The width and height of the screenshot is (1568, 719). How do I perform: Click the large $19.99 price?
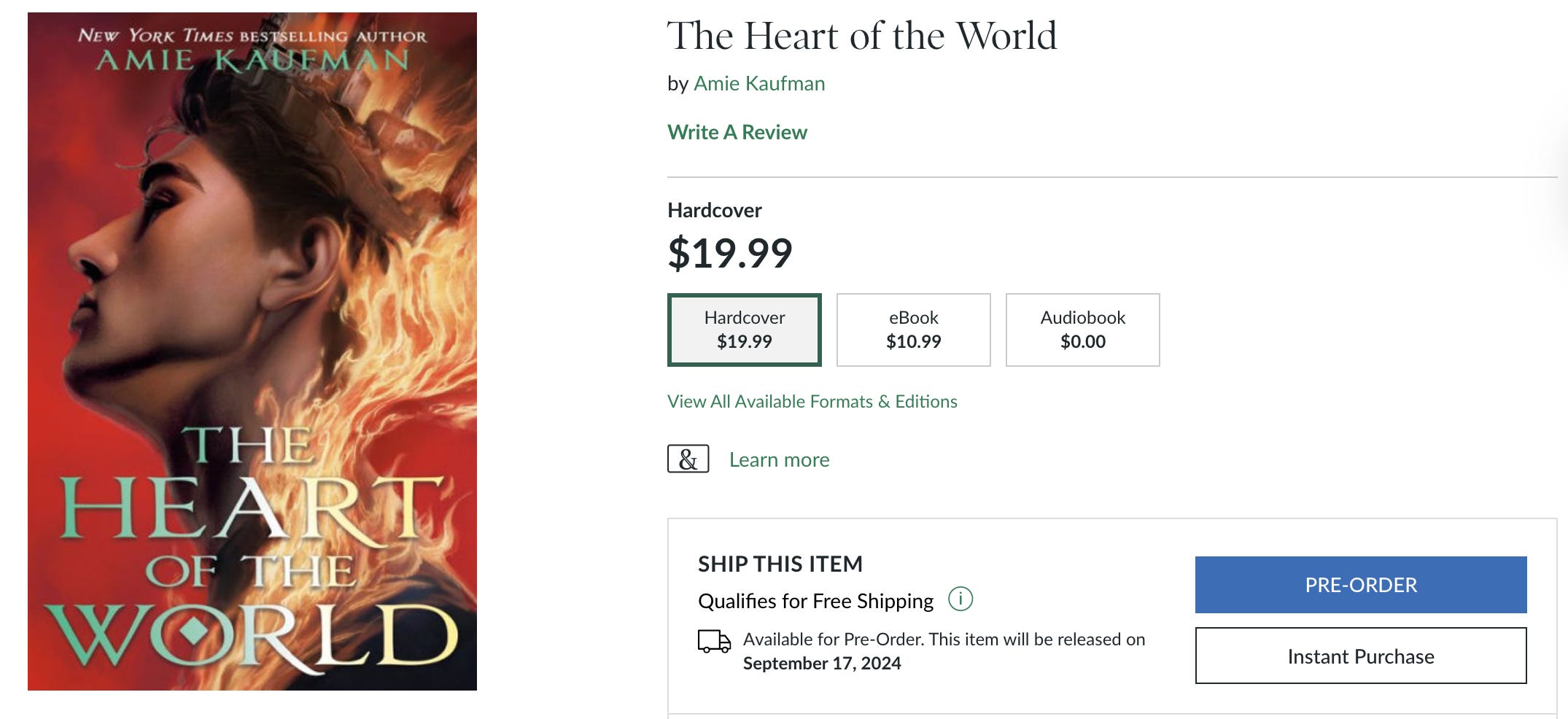(729, 253)
